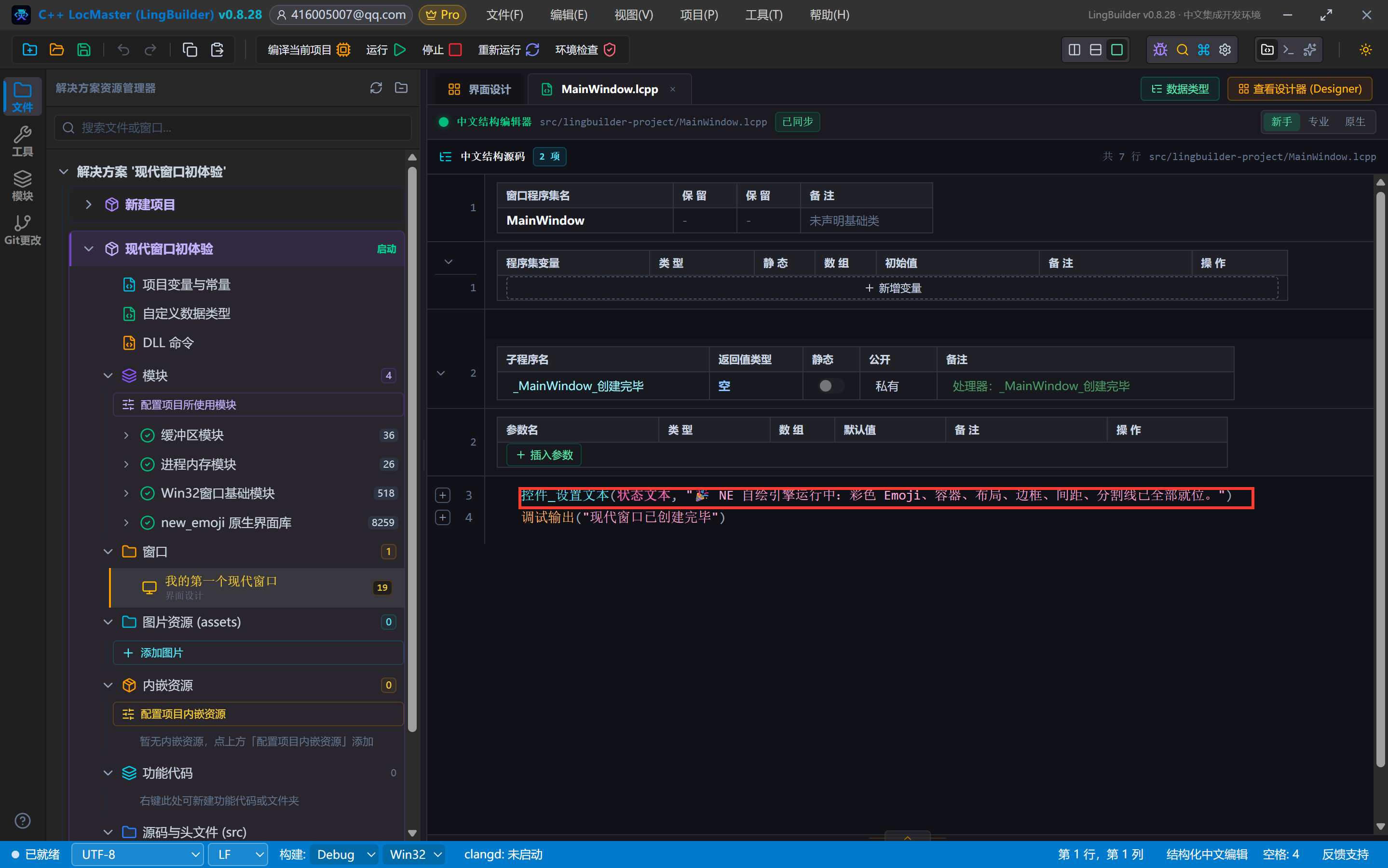The height and width of the screenshot is (868, 1388).
Task: Select the 原生 editor mode
Action: coord(1355,122)
